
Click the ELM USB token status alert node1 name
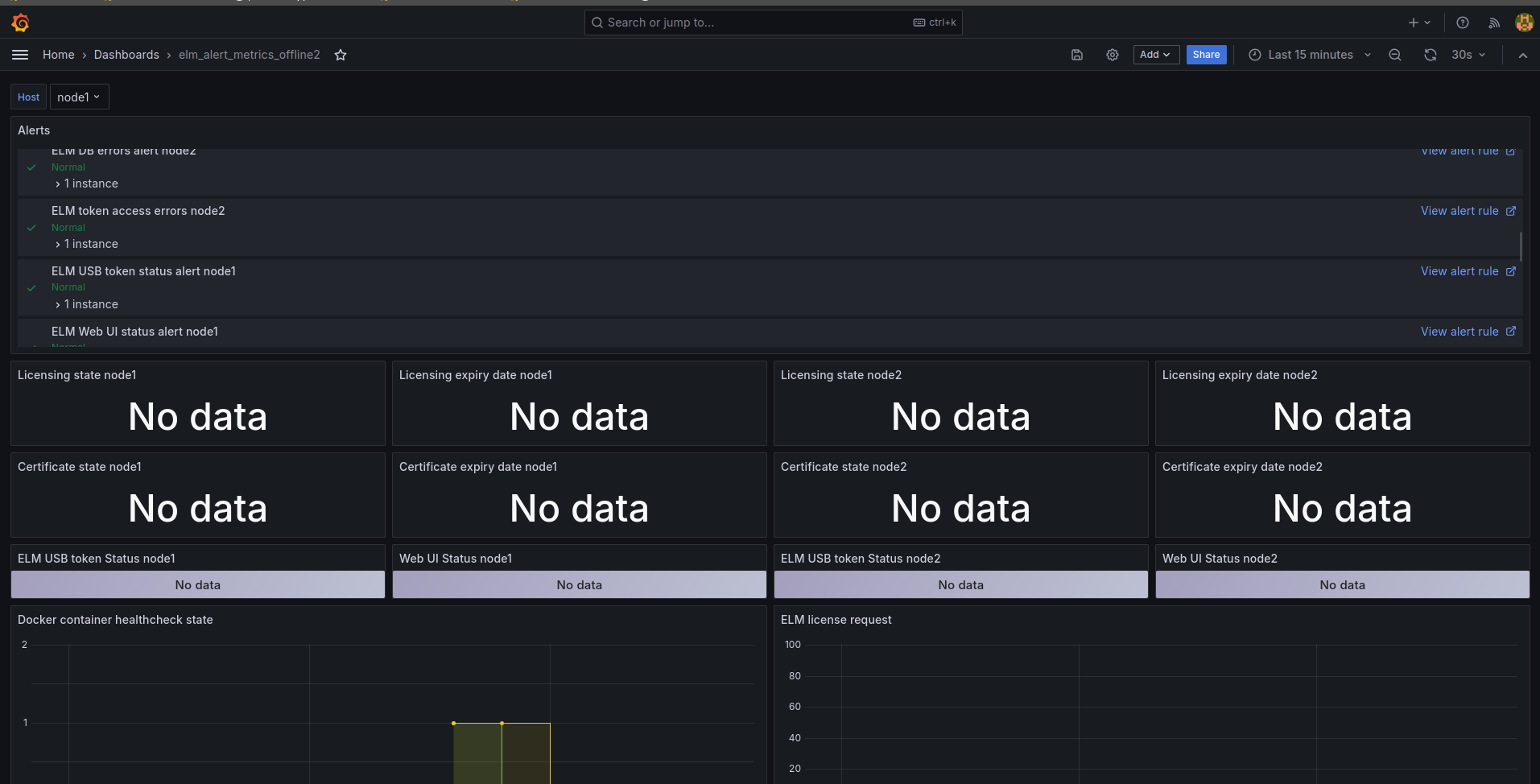coord(144,271)
